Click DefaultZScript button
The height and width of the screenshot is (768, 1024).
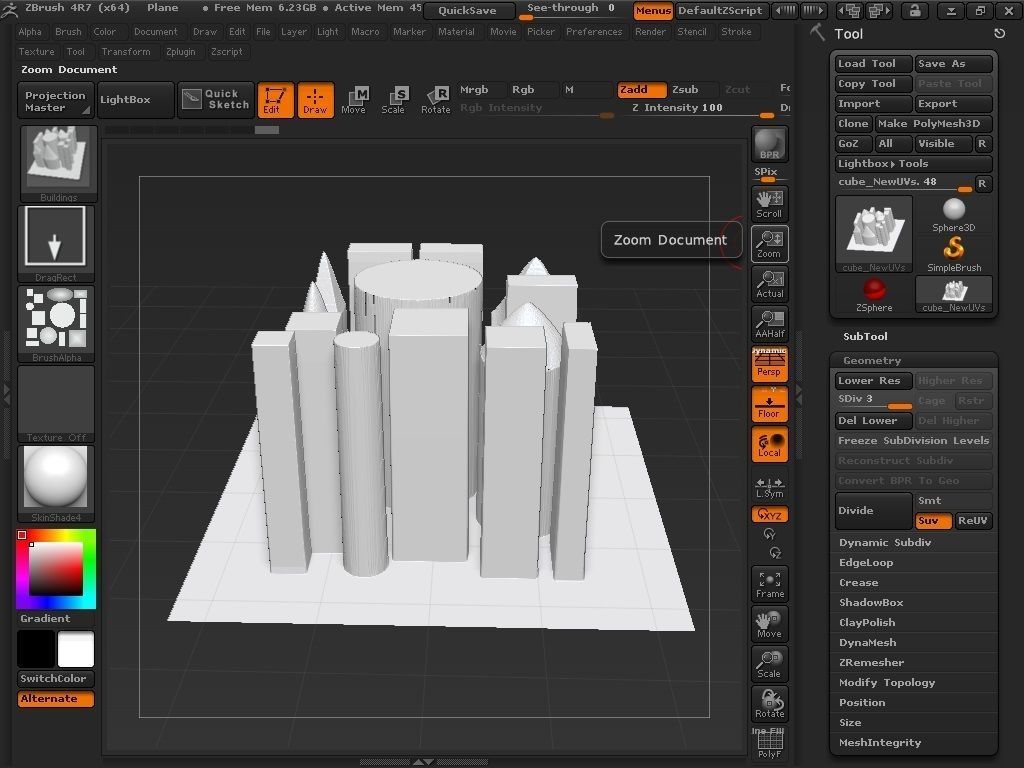(x=720, y=10)
